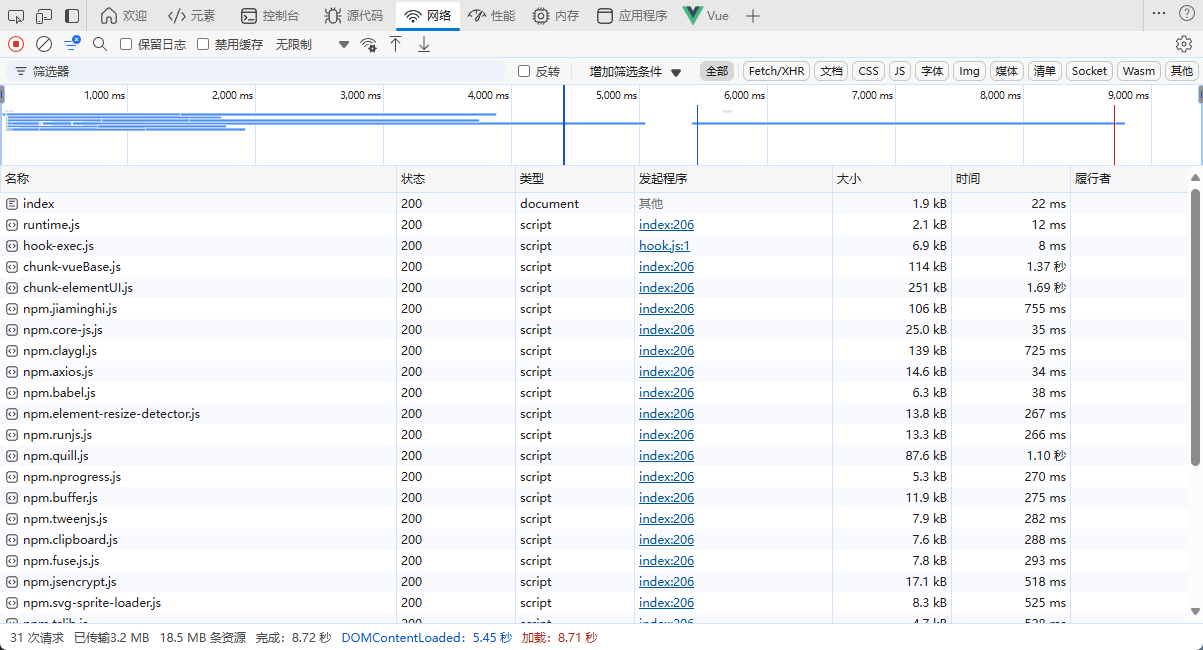Enable the 禁用缓存 checkbox
The height and width of the screenshot is (650, 1203).
pos(203,44)
